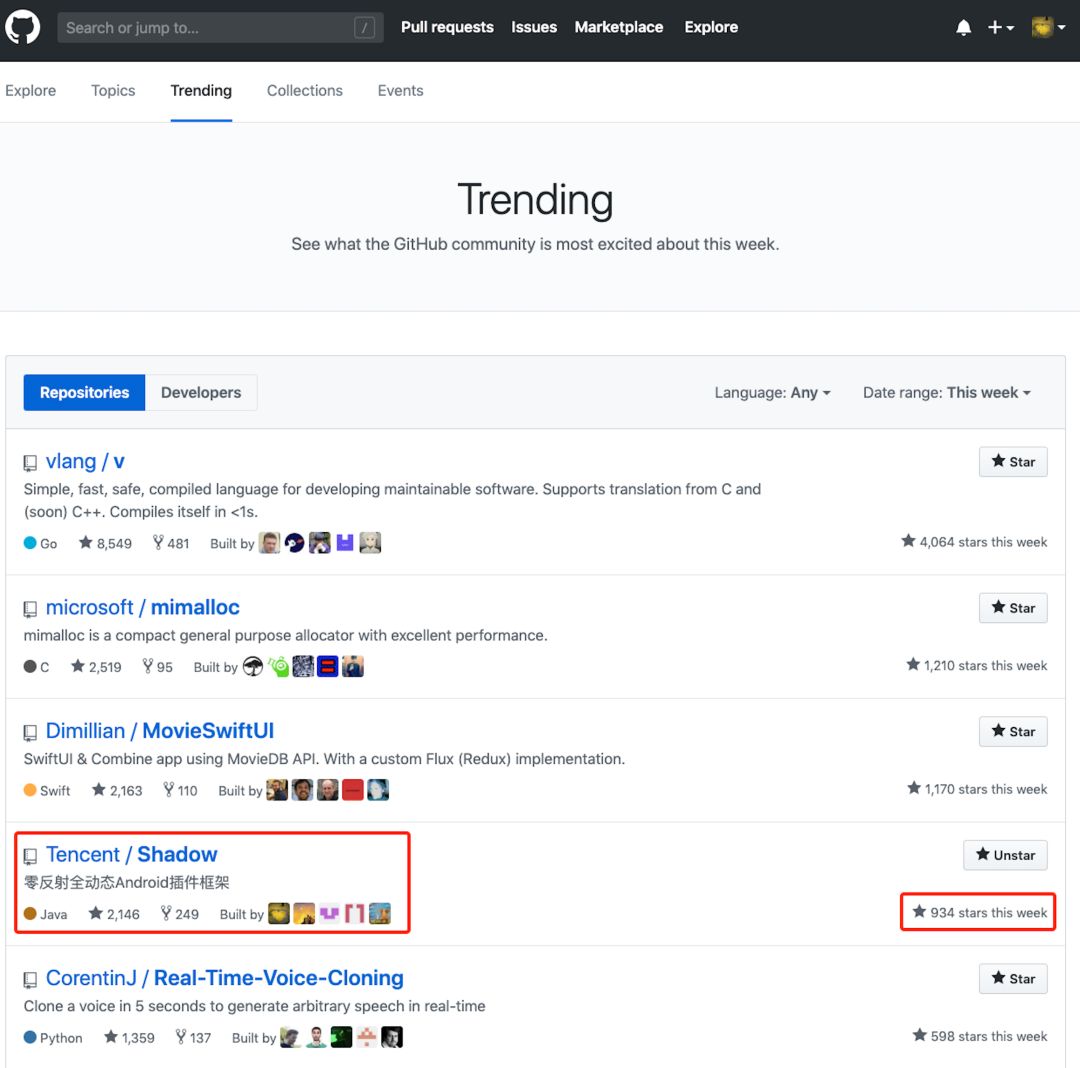The height and width of the screenshot is (1068, 1080).
Task: Open Issues in header
Action: coord(534,28)
